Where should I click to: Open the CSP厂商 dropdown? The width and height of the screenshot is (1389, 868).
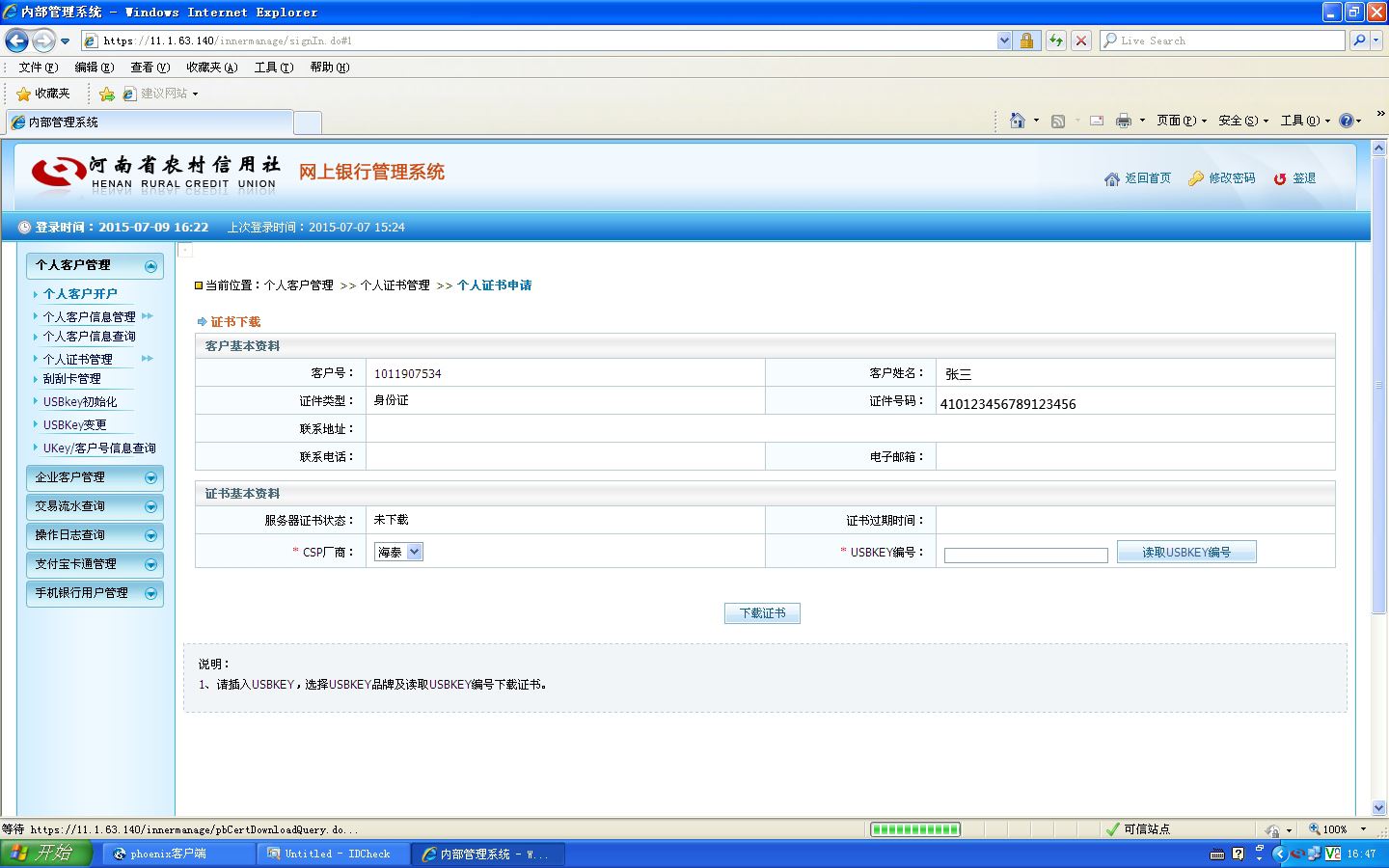pos(399,552)
